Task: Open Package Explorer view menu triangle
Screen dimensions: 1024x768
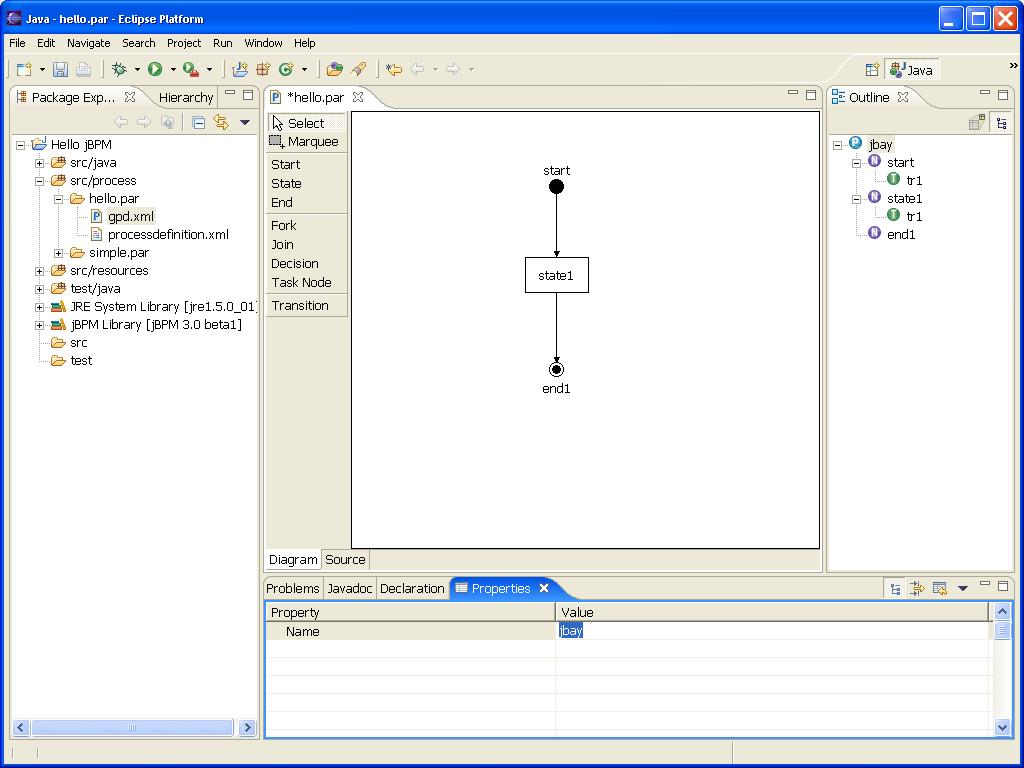Action: [x=245, y=122]
